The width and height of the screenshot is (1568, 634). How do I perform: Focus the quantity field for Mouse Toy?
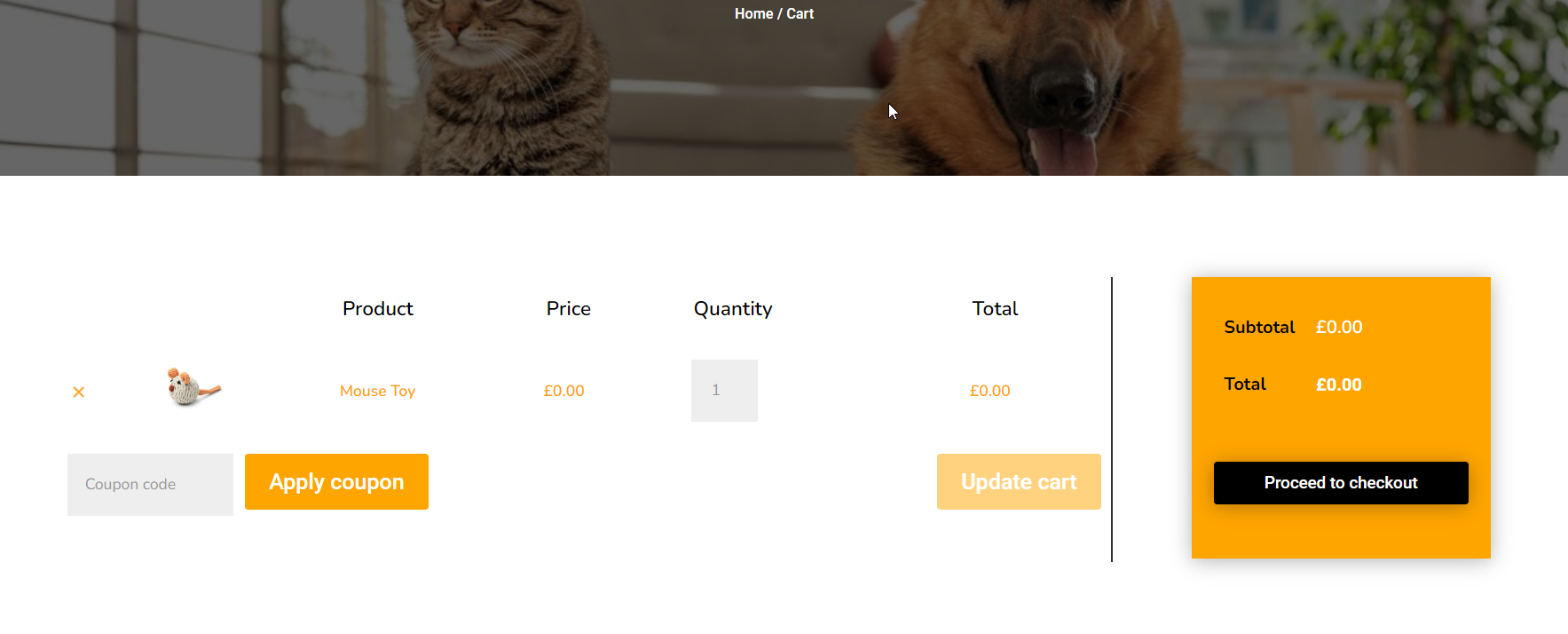724,391
